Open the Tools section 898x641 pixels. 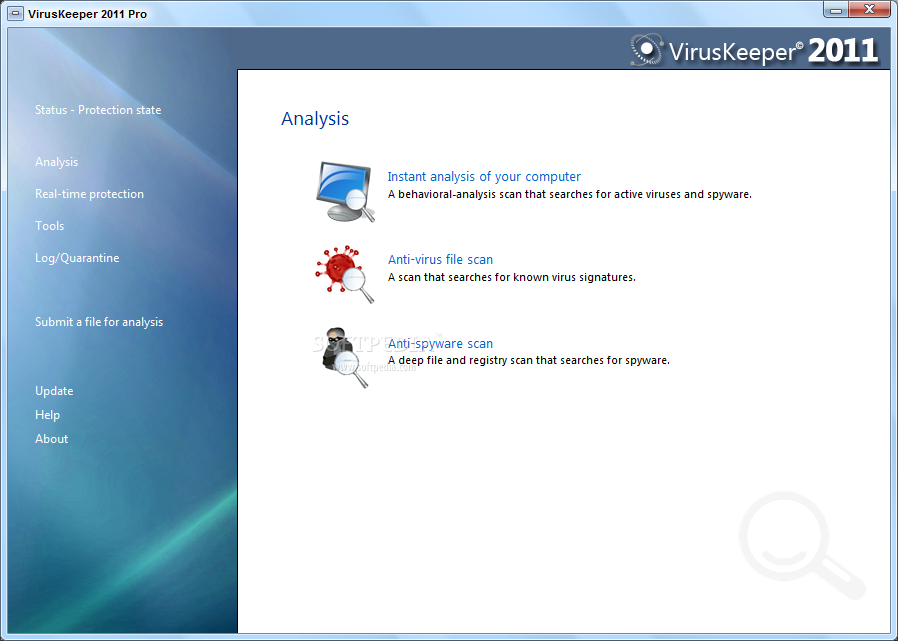pyautogui.click(x=50, y=226)
